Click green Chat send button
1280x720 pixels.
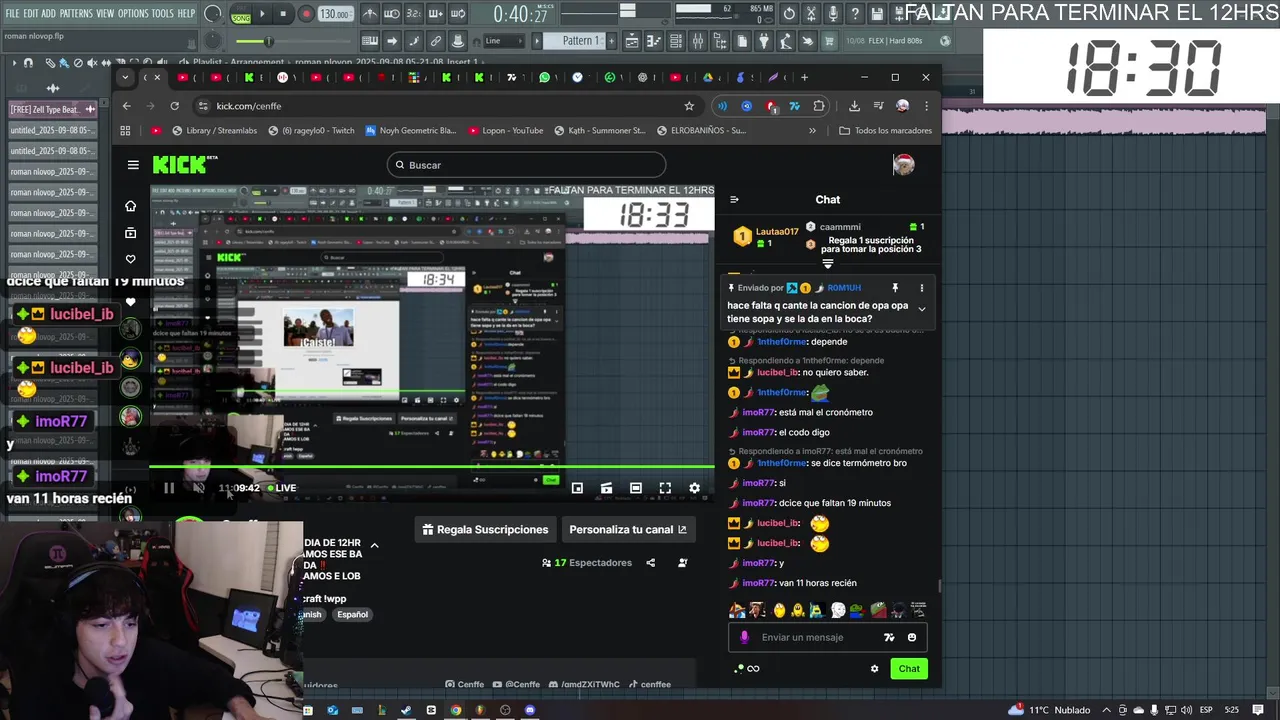[x=909, y=669]
